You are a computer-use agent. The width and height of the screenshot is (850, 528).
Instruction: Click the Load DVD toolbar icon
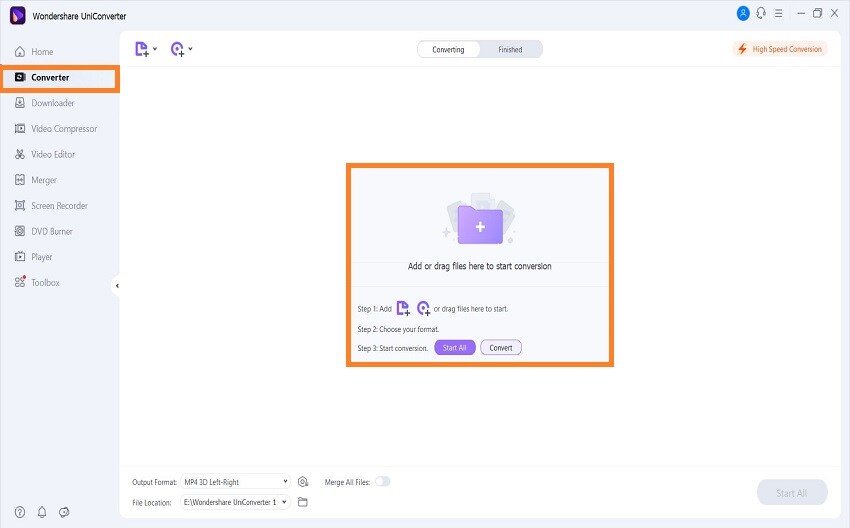(x=177, y=49)
